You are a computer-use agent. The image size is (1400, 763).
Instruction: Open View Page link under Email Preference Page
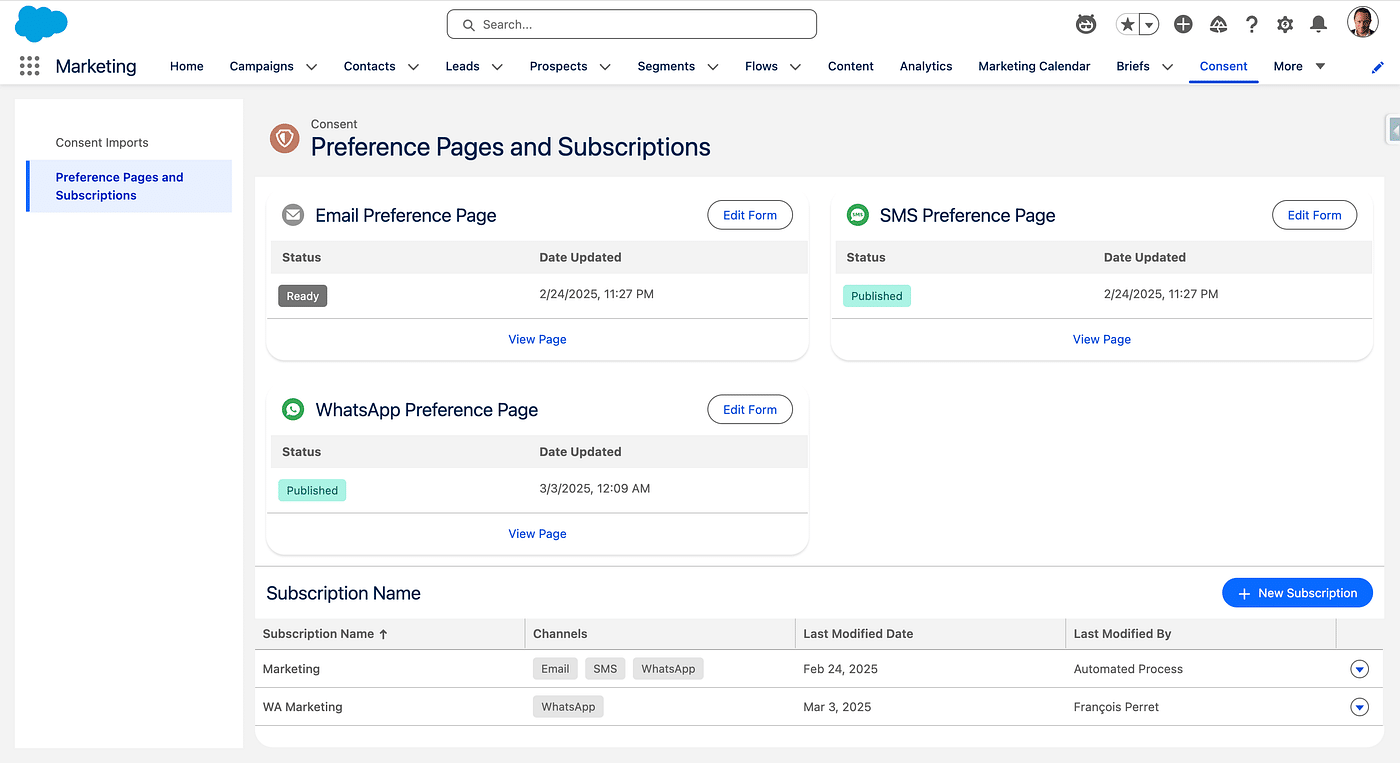tap(537, 339)
